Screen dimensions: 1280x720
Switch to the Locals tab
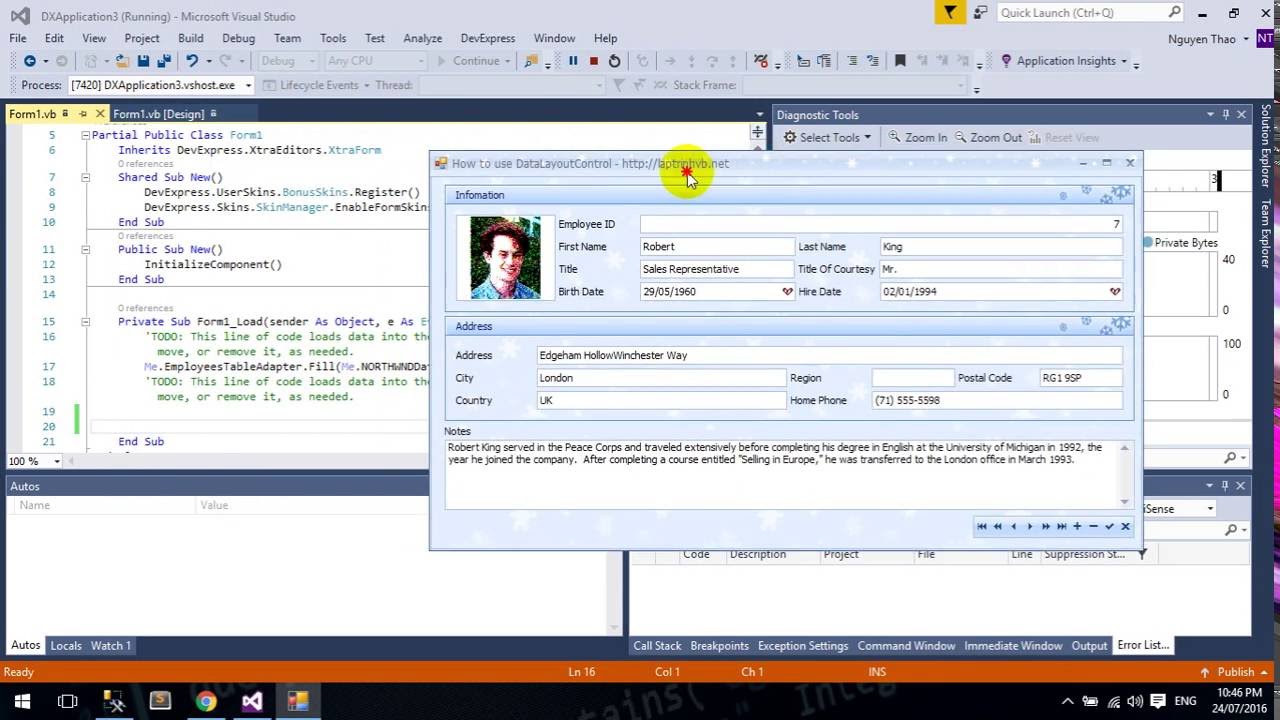(x=66, y=646)
